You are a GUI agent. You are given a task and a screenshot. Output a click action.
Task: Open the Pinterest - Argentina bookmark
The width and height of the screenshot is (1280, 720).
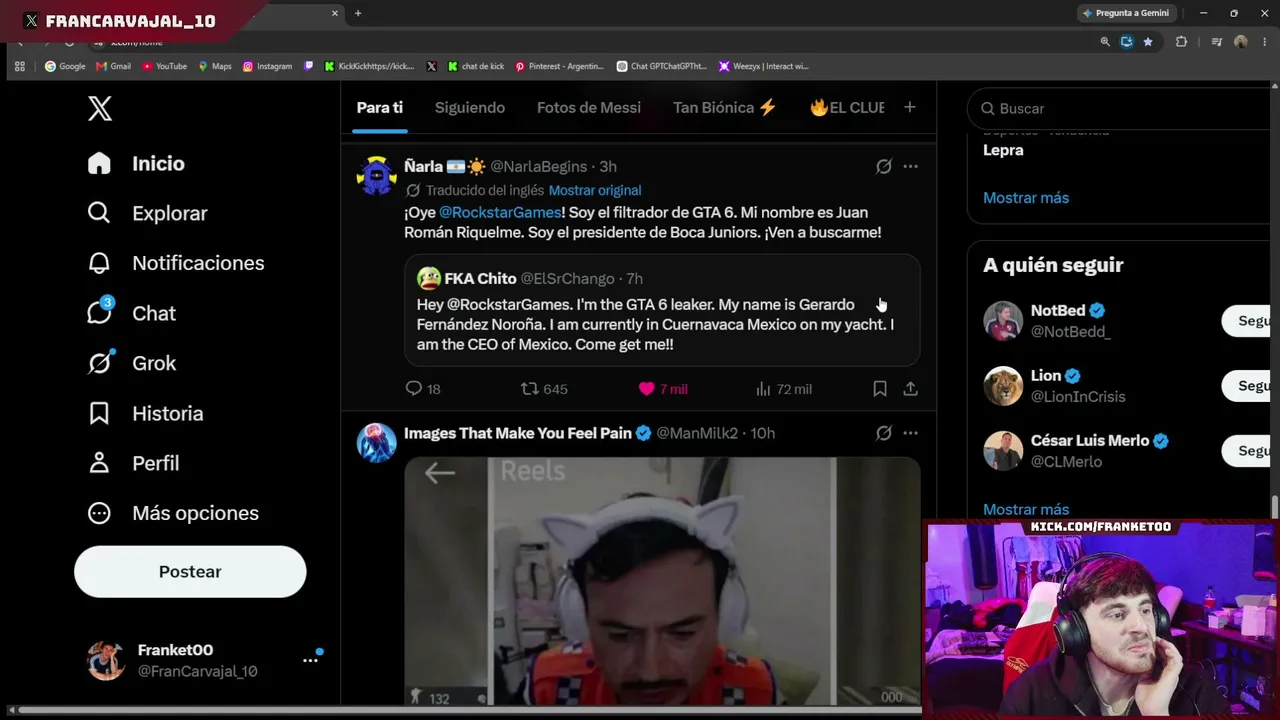[x=559, y=66]
